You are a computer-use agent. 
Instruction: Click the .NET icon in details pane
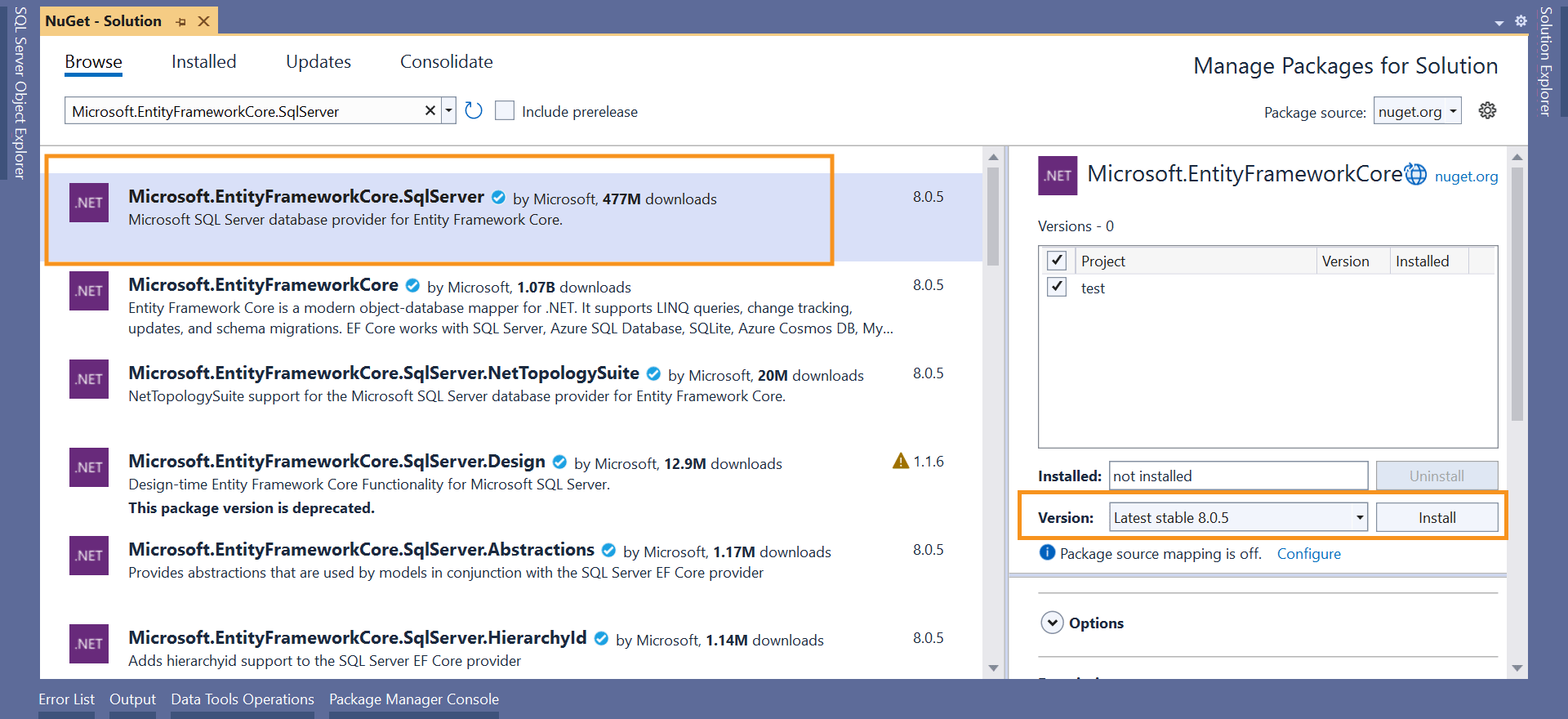(x=1058, y=176)
